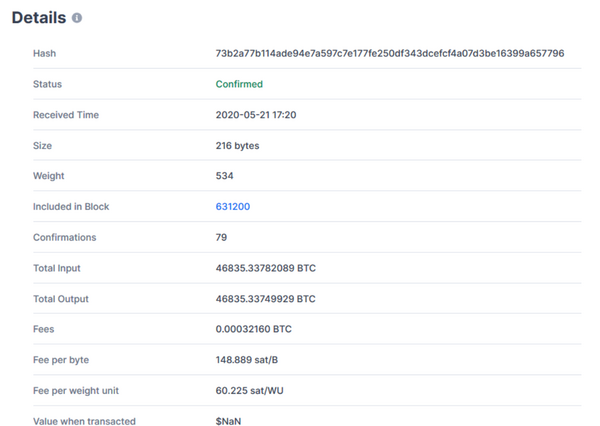This screenshot has height=426, width=600.
Task: Click the Received Time label
Action: (x=66, y=115)
